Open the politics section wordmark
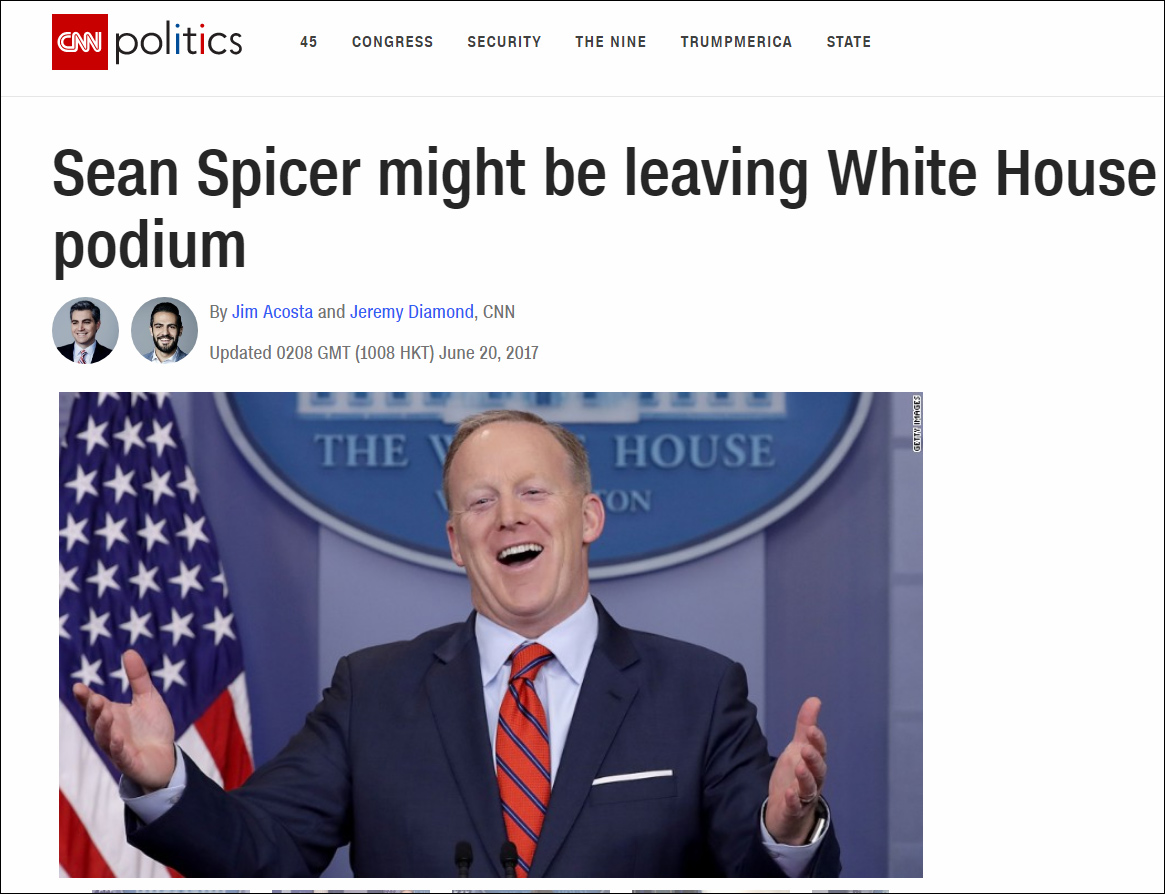Screen dimensions: 1165x894 (x=178, y=42)
